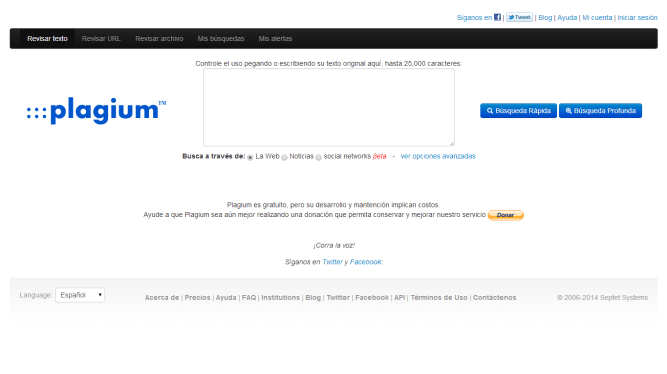Open the Mis alertas tab
The height and width of the screenshot is (374, 667).
coord(275,39)
